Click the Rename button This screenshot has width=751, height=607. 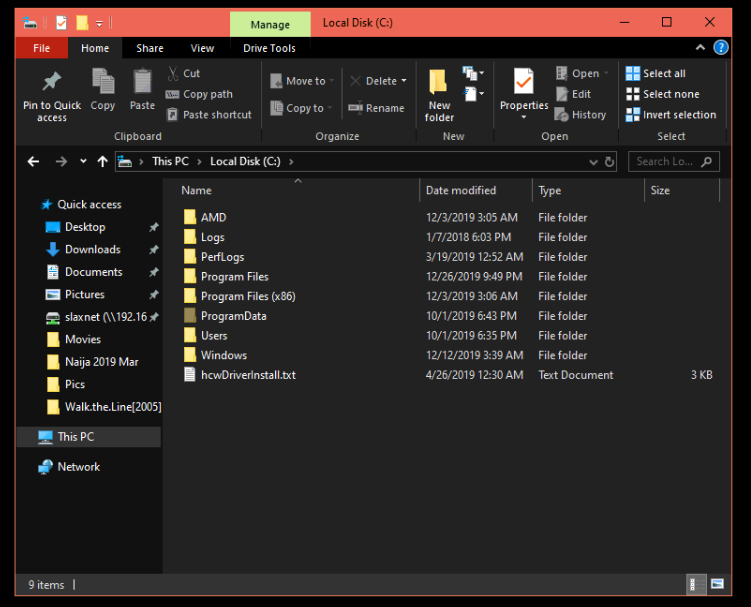pyautogui.click(x=376, y=108)
